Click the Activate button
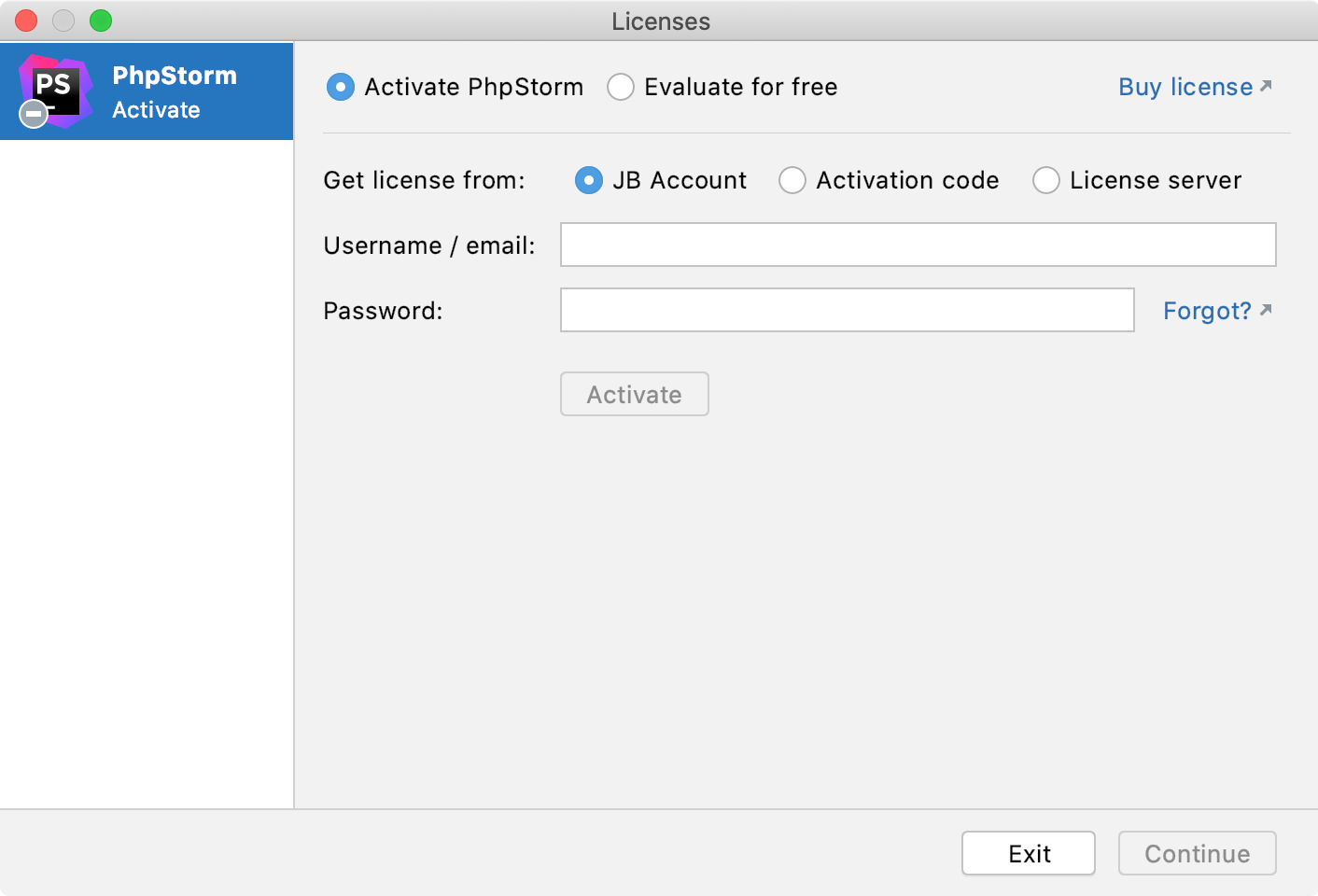Viewport: 1318px width, 896px height. 635,394
